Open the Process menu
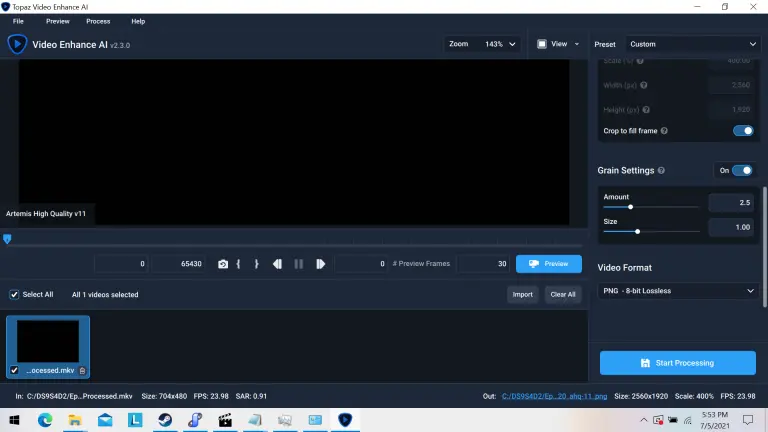 [98, 22]
